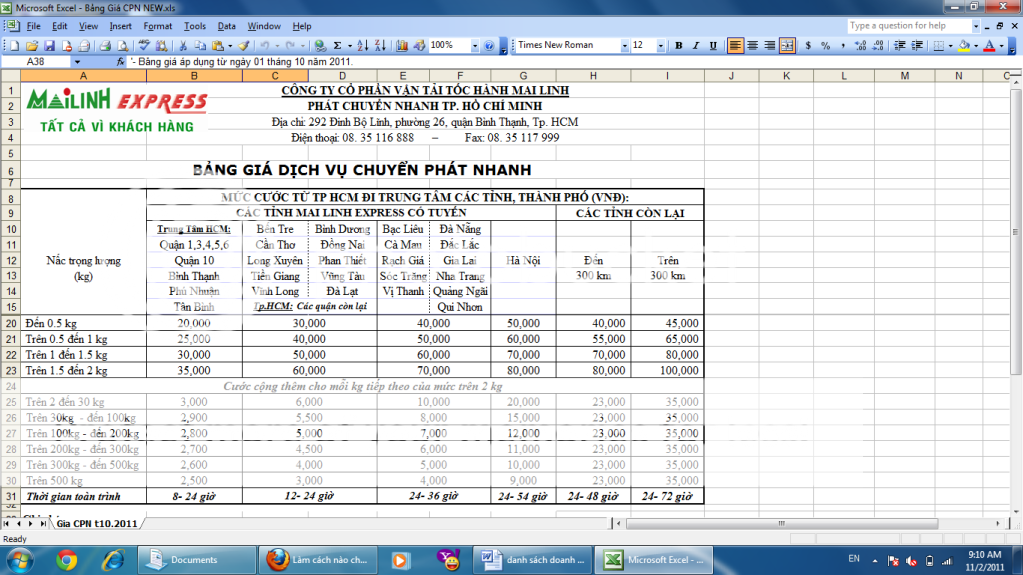Viewport: 1023px width, 575px height.
Task: Open the Zoom 100% dropdown
Action: [x=474, y=46]
